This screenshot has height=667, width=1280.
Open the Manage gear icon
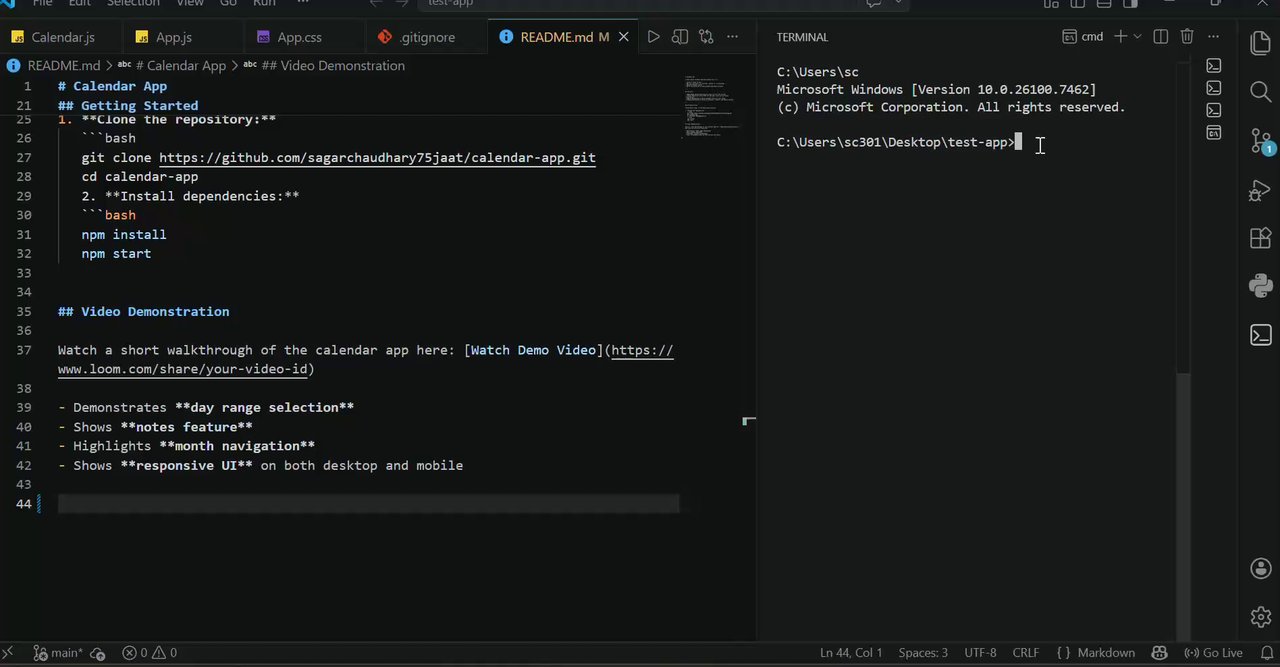[x=1260, y=617]
